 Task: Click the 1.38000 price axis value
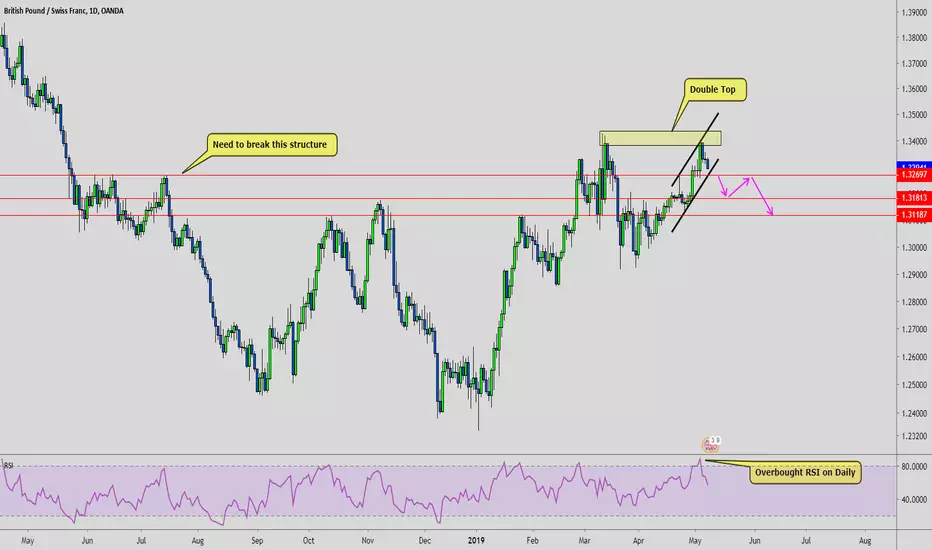[914, 37]
